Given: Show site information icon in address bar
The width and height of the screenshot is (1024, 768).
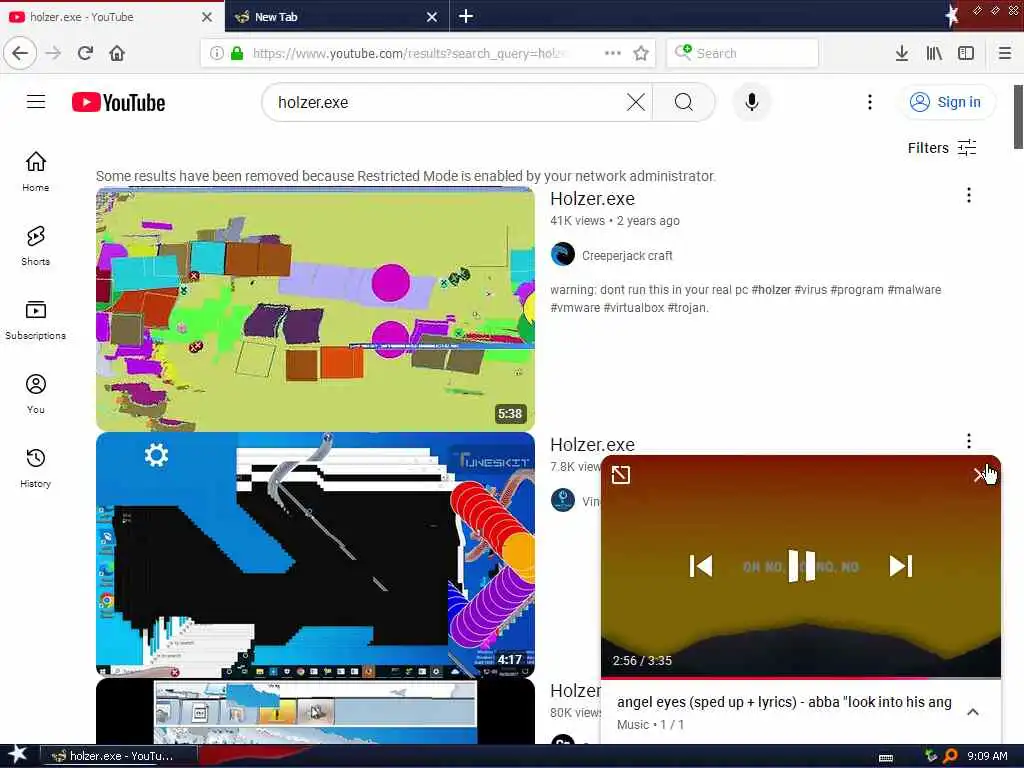Looking at the screenshot, I should 216,53.
